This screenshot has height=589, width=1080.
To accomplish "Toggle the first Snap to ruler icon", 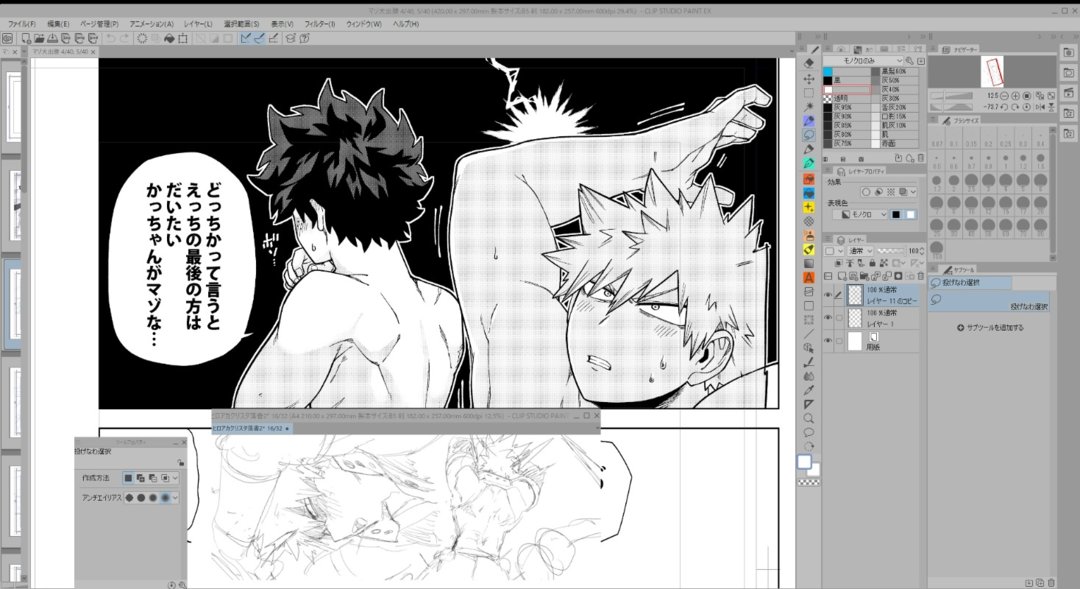I will click(x=245, y=39).
